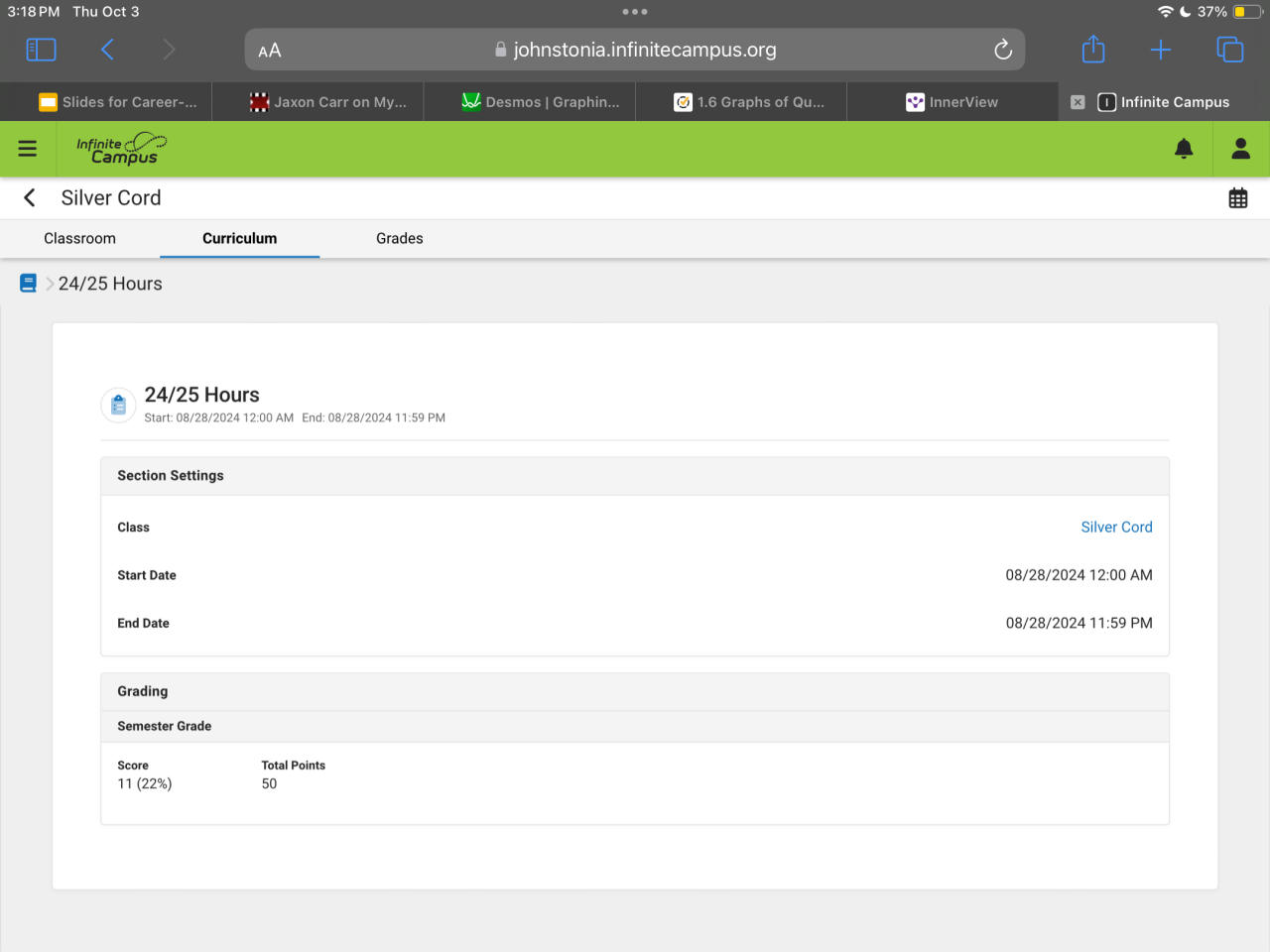Open the notifications bell
1270x952 pixels.
pyautogui.click(x=1184, y=149)
